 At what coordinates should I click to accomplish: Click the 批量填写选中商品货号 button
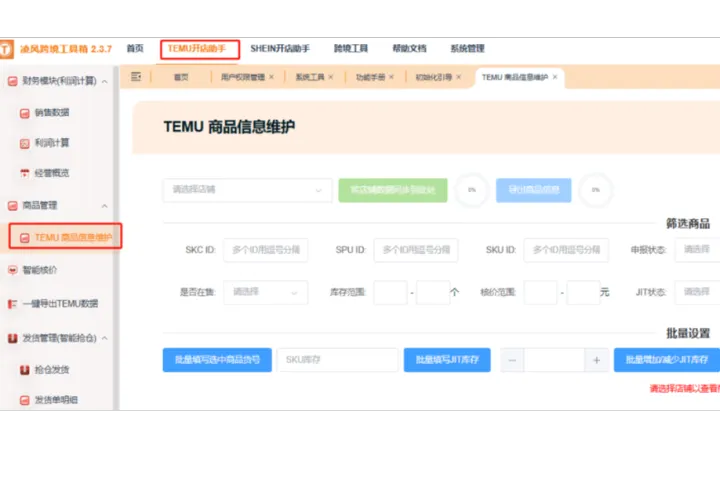click(x=217, y=360)
